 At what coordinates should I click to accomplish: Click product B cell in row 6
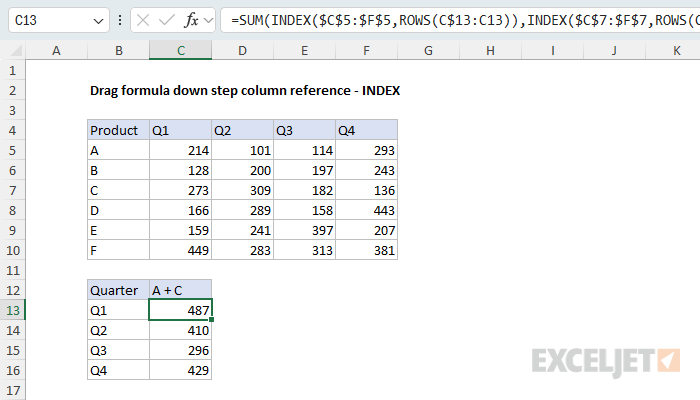[118, 170]
